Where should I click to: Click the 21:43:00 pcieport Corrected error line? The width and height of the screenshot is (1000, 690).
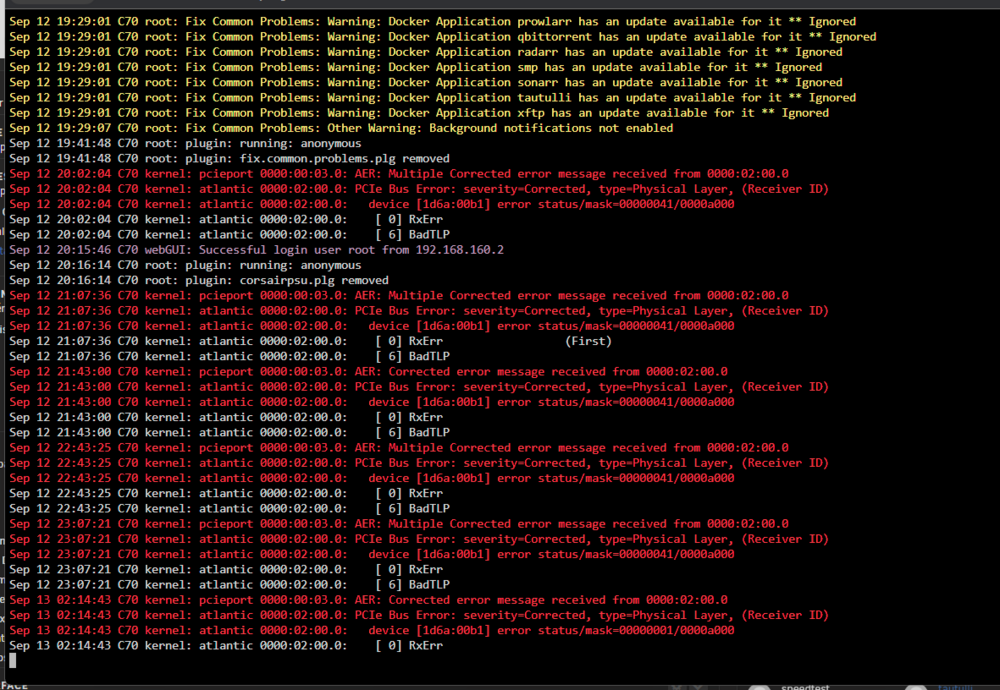coord(368,372)
